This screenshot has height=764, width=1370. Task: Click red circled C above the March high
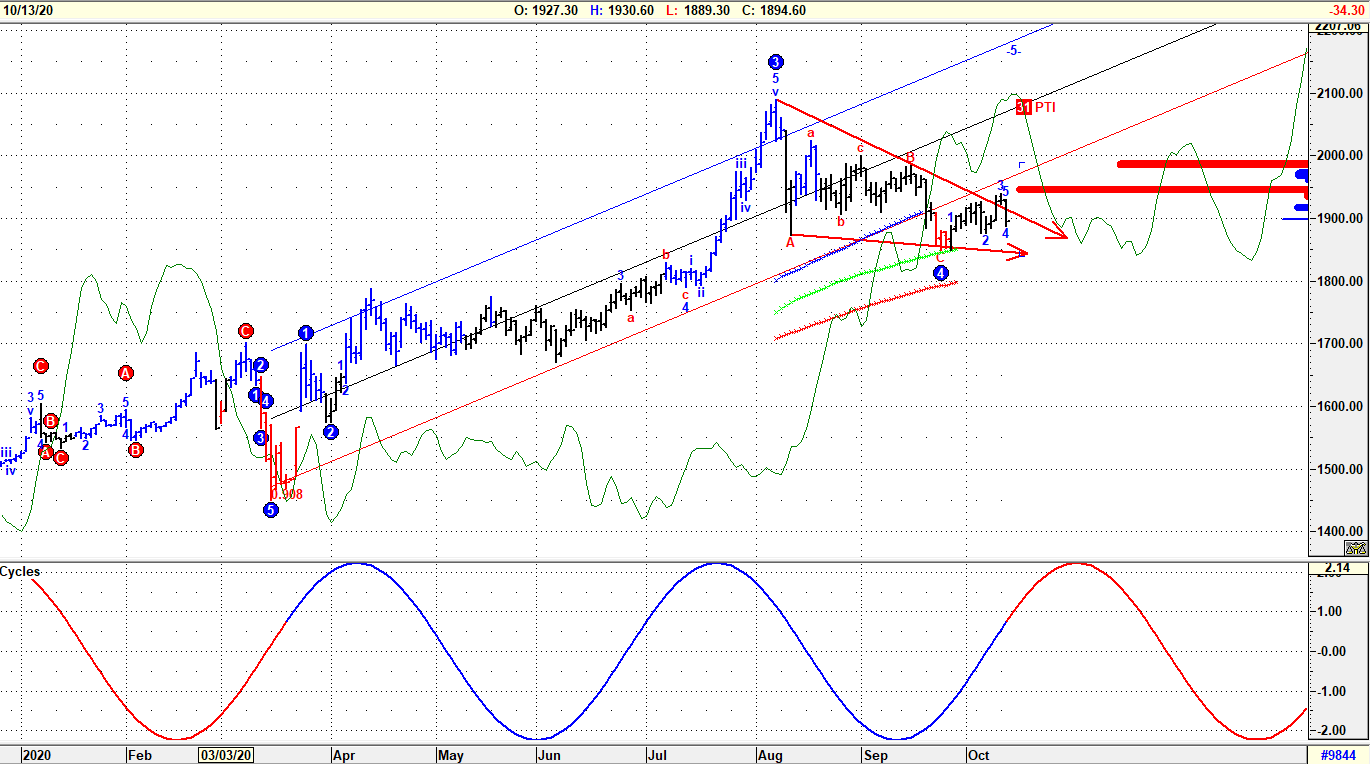(246, 331)
